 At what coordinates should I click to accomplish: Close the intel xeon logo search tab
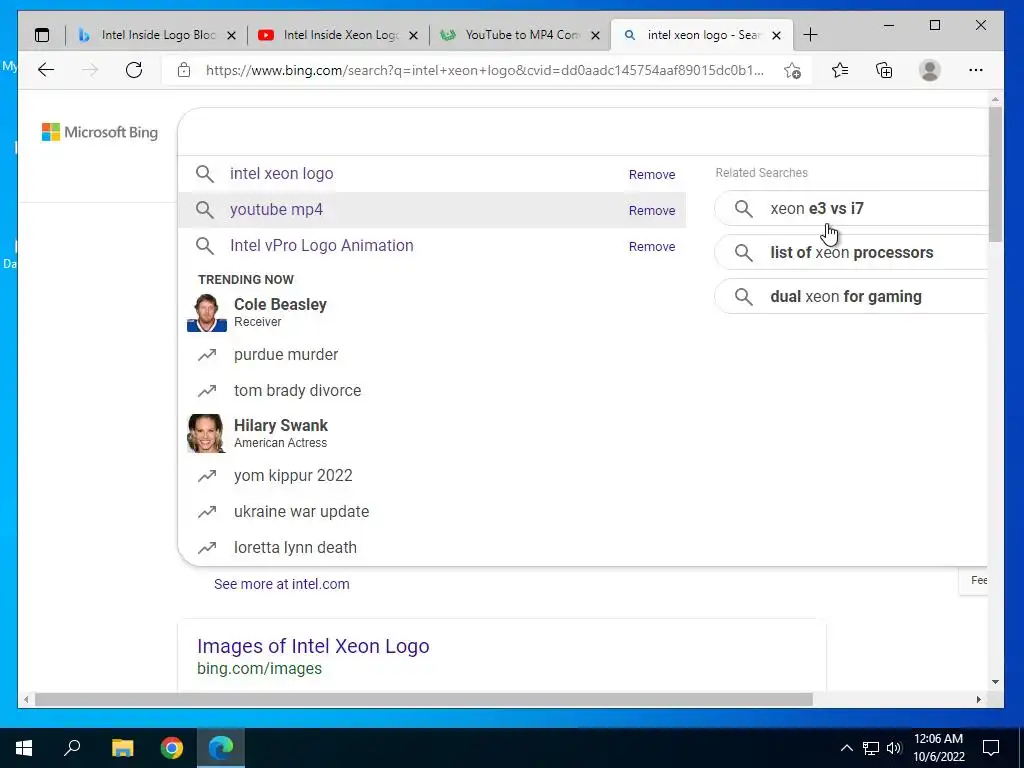776,35
